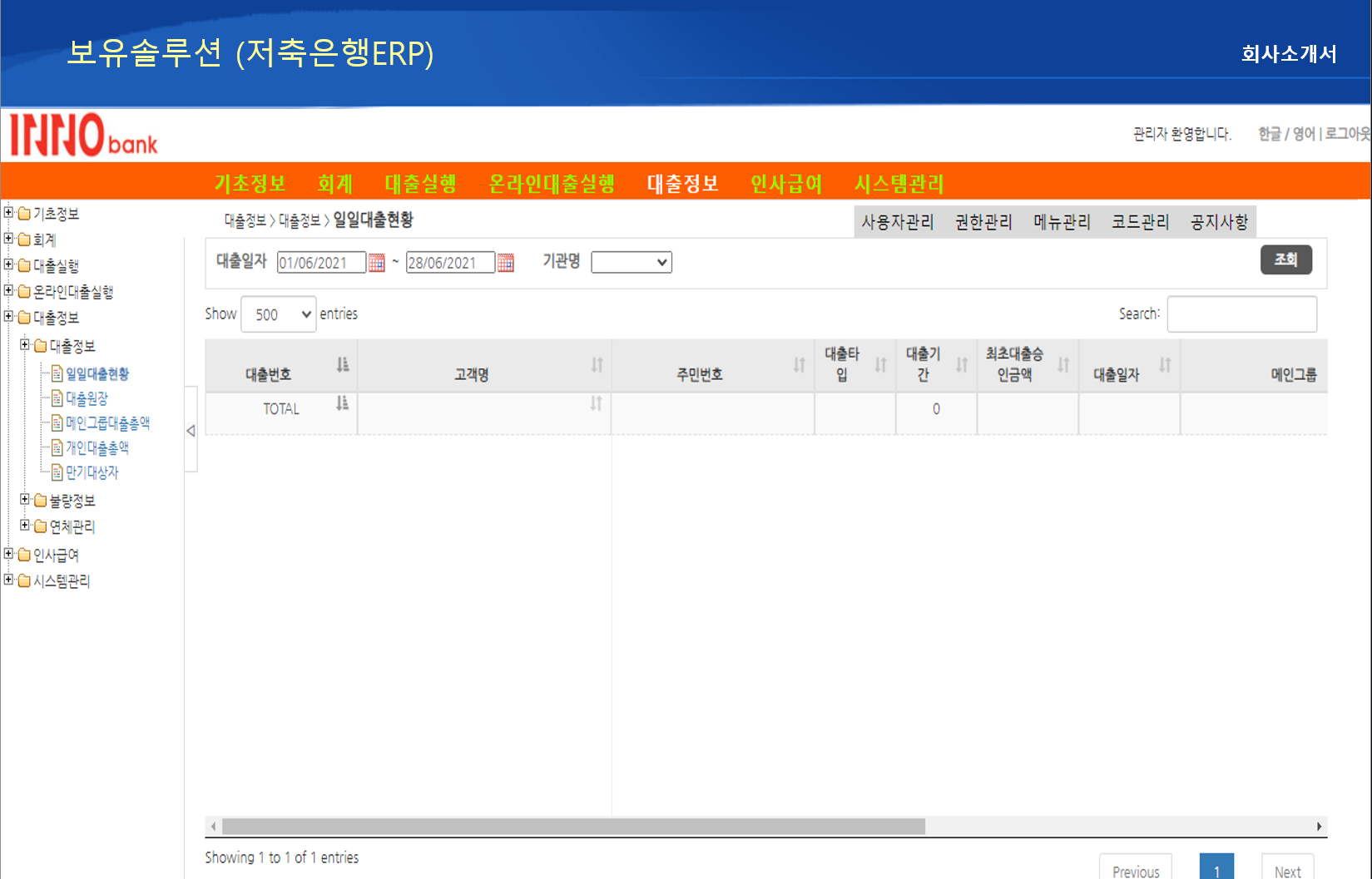The height and width of the screenshot is (879, 1372).
Task: Collapse the left sidebar with the arrow handle
Action: [191, 431]
